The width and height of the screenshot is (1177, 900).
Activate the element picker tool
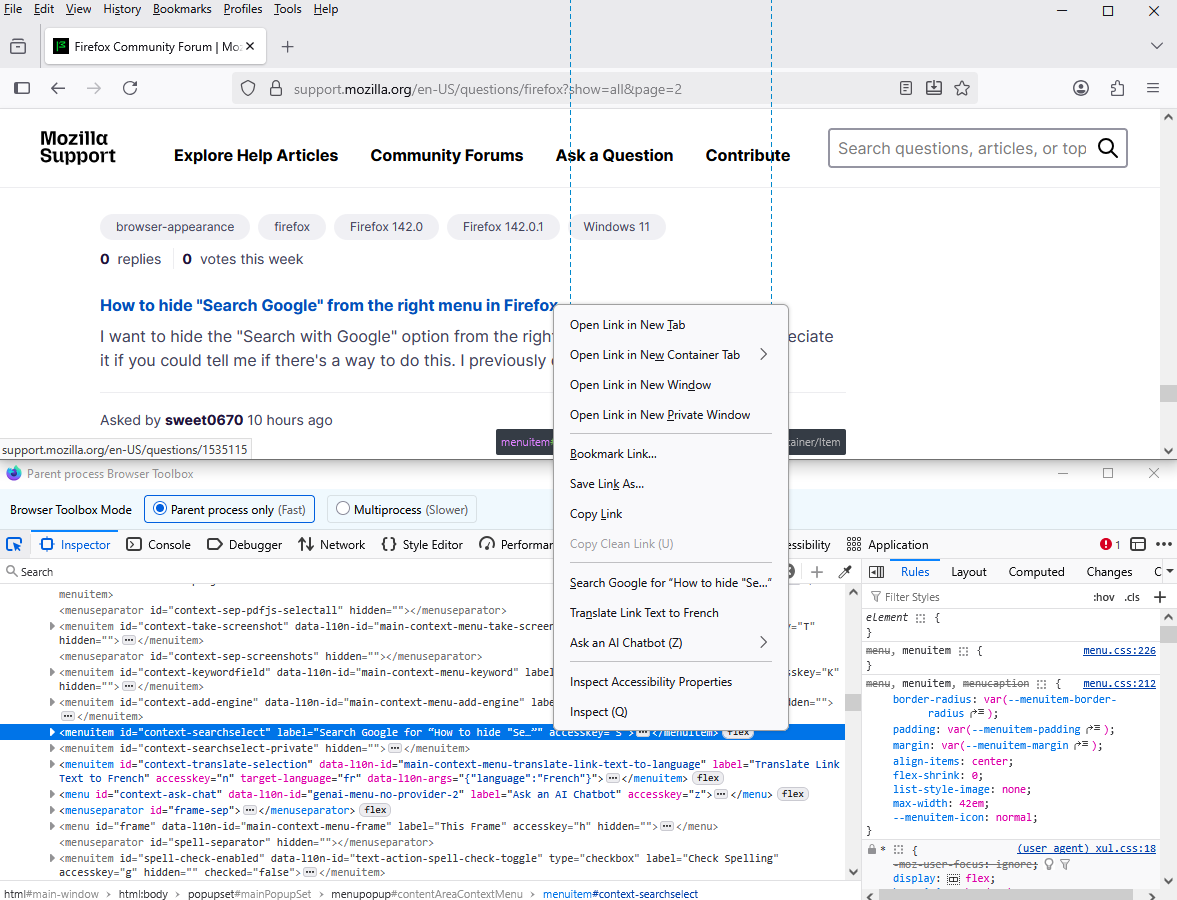14,544
